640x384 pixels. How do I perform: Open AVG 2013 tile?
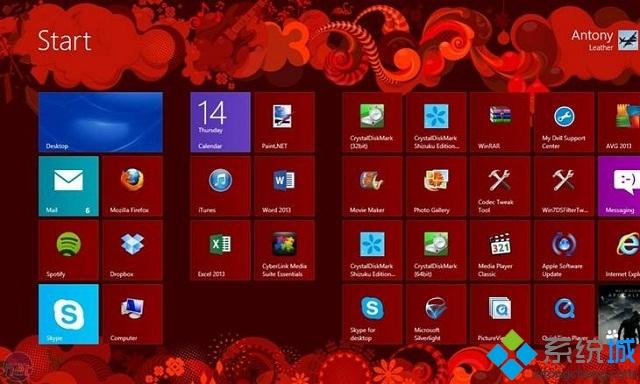point(619,122)
